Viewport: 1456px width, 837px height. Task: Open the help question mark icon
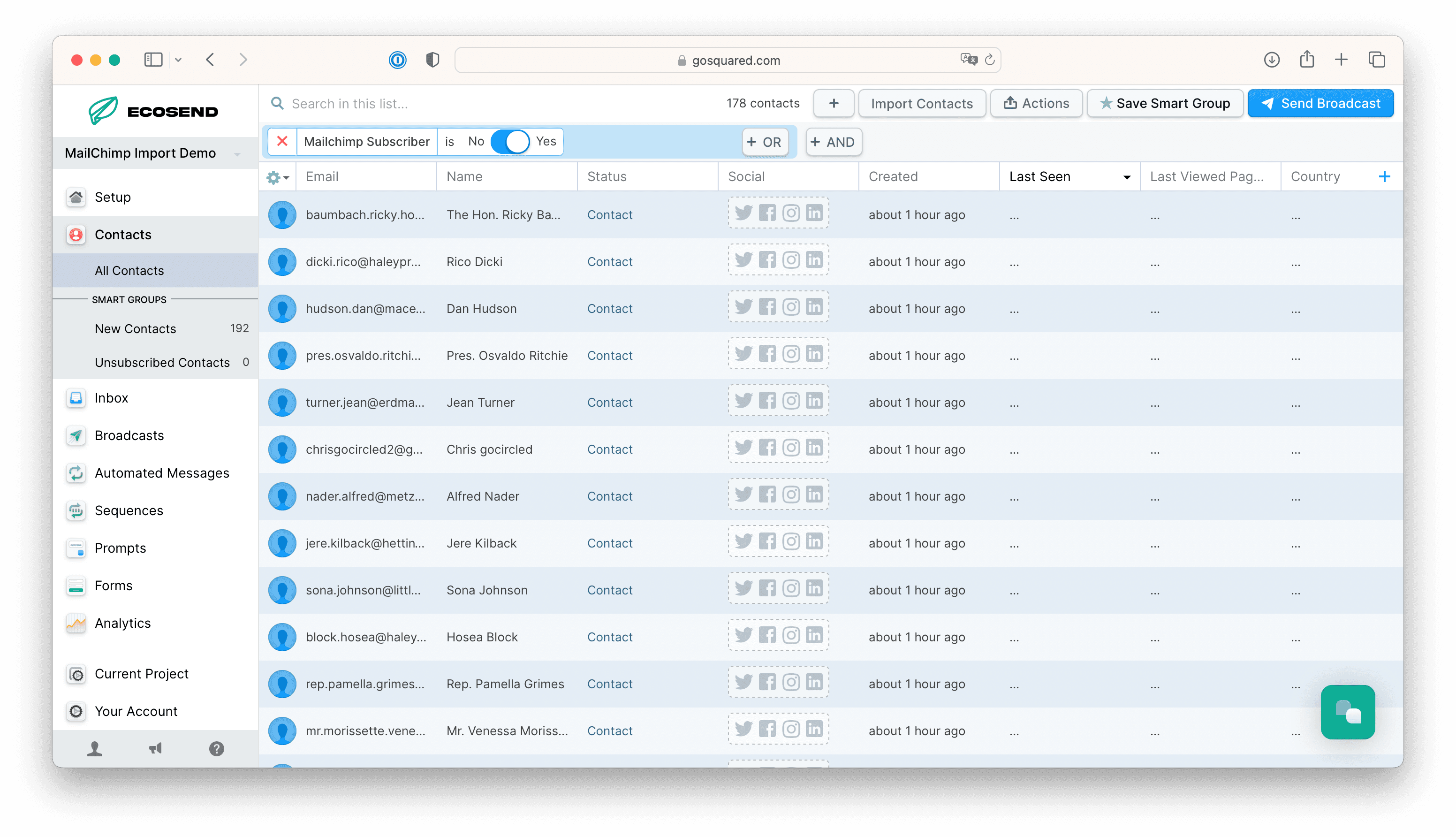coord(217,748)
